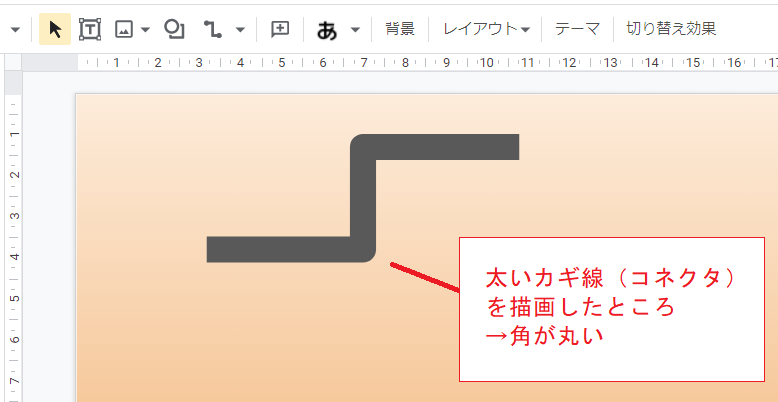Click the あ input tools icon
The image size is (778, 402).
point(327,30)
